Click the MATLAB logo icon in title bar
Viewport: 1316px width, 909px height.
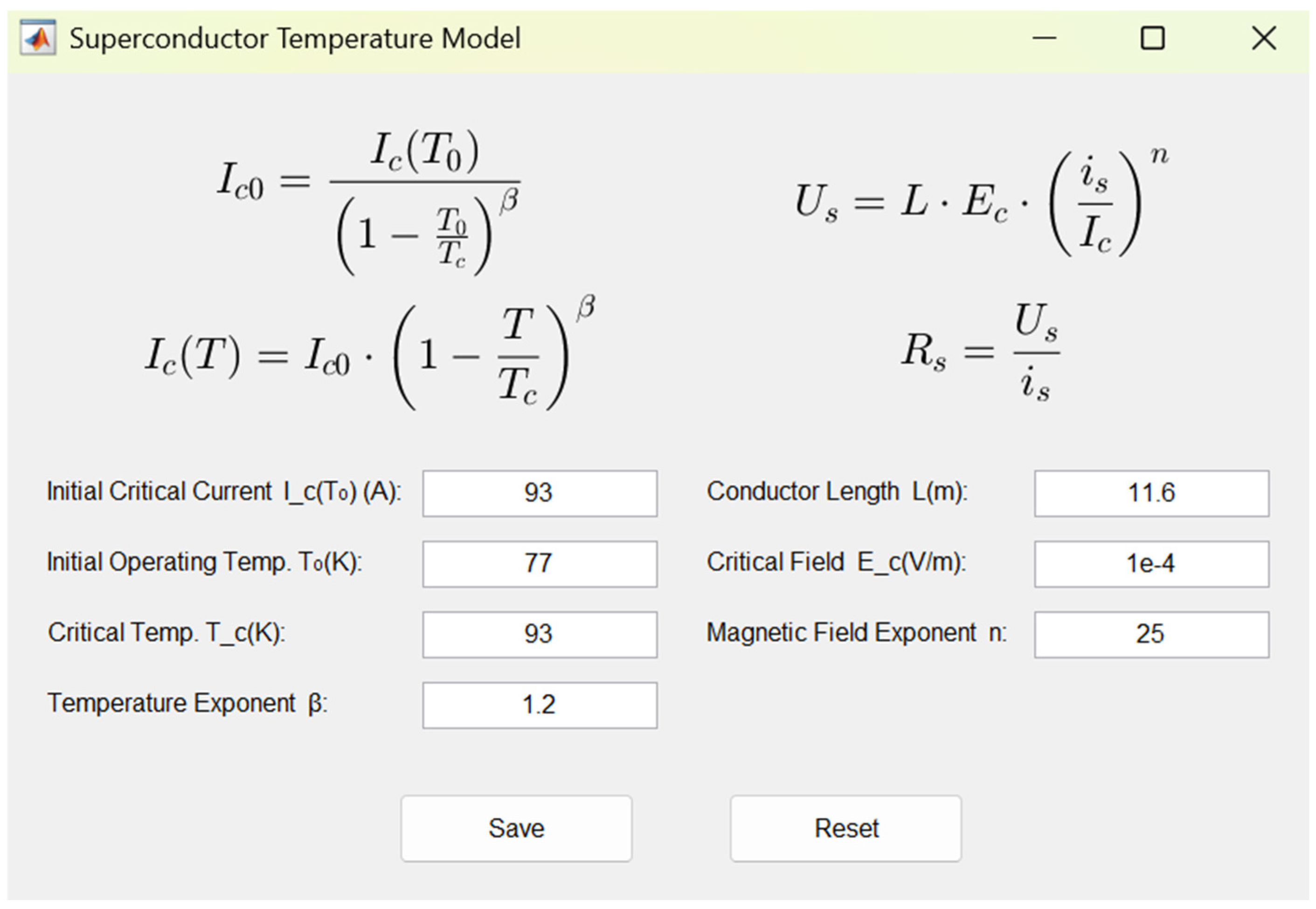point(38,38)
